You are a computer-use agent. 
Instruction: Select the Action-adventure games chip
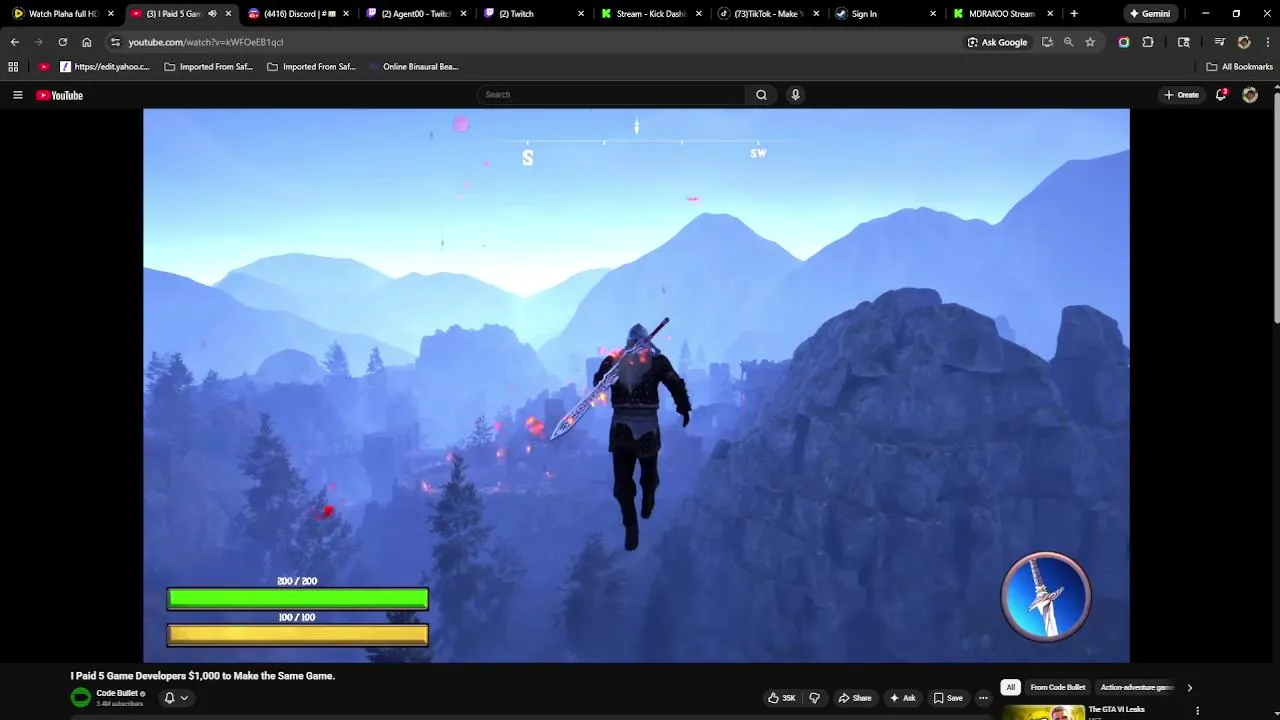(x=1137, y=688)
